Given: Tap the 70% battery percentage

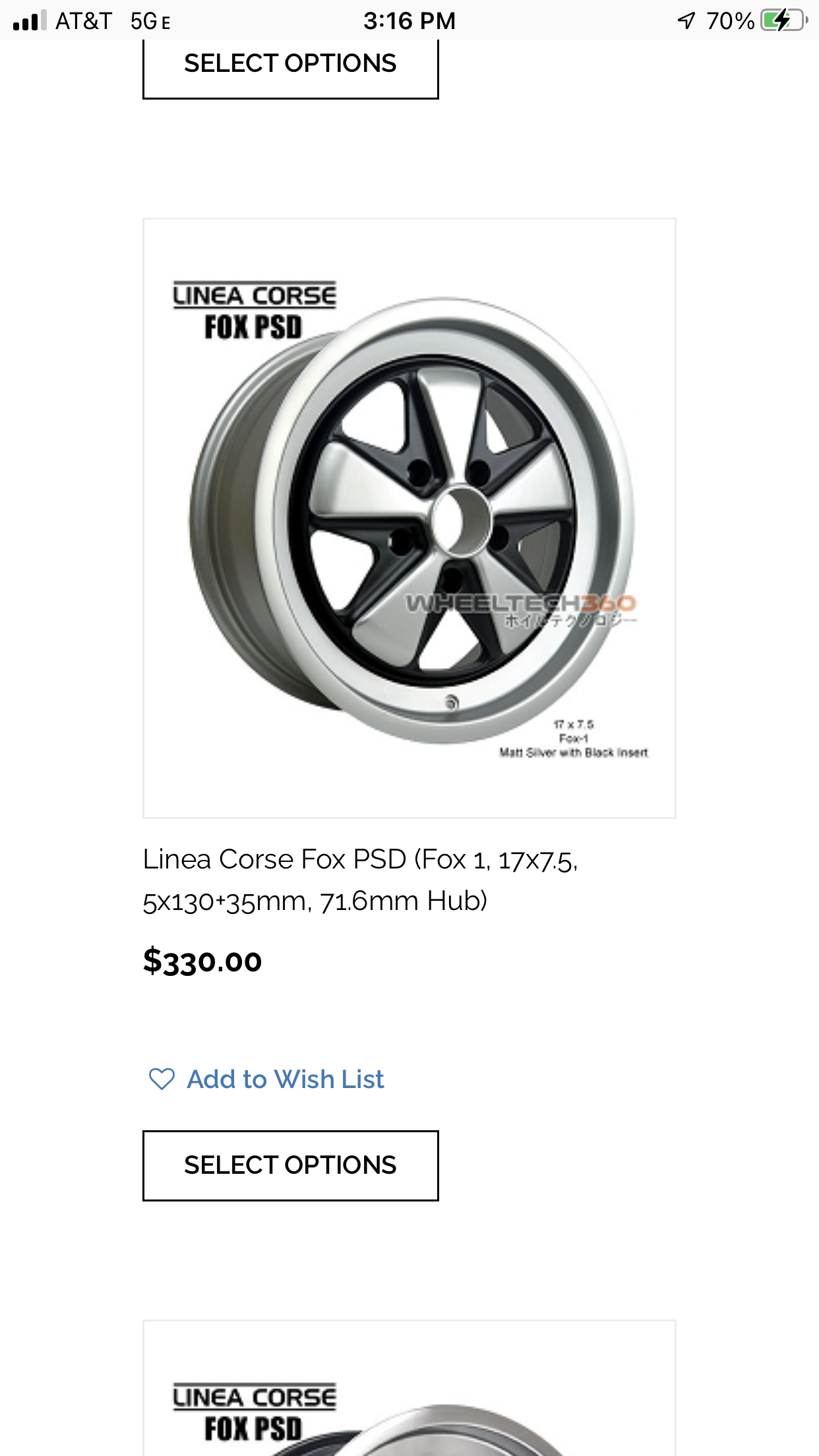Looking at the screenshot, I should (729, 21).
